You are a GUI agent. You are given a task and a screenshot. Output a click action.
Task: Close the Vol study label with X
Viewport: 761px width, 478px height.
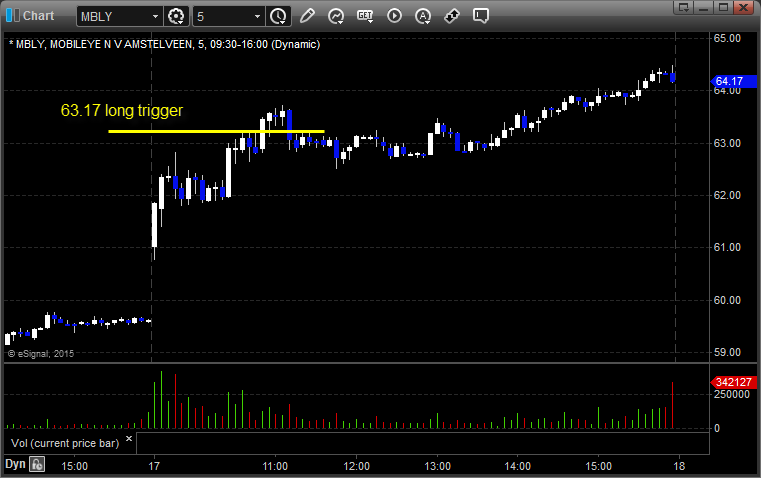pos(129,439)
